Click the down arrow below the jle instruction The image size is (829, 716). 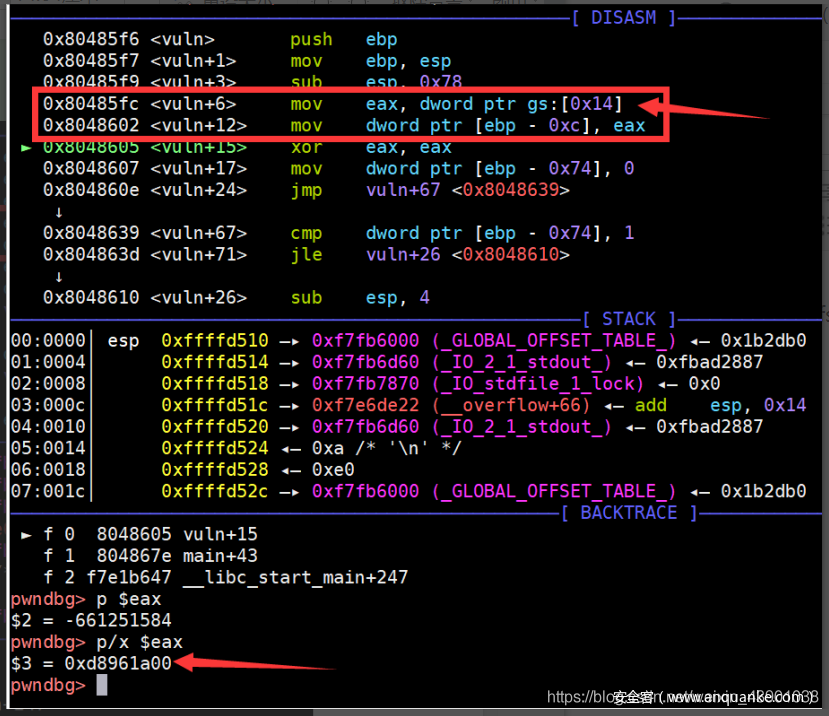point(59,277)
